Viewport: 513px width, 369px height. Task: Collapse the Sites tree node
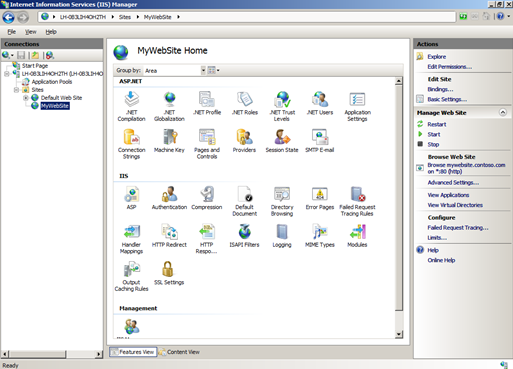click(16, 90)
